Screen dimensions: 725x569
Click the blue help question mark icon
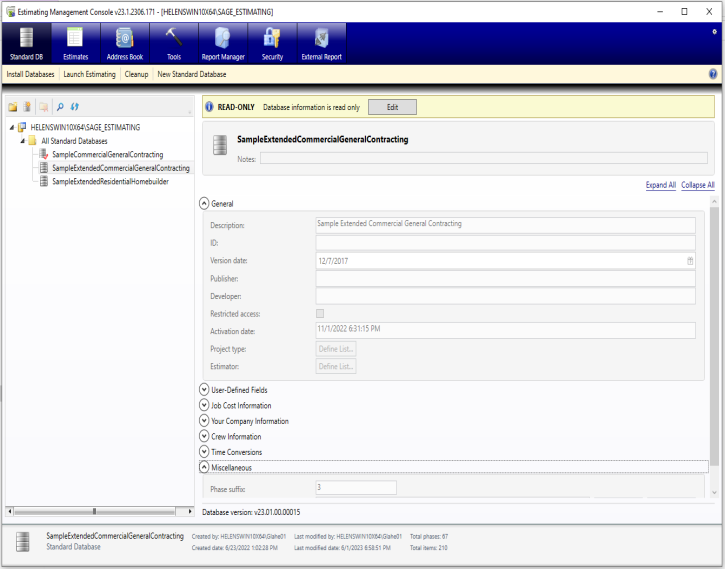pyautogui.click(x=713, y=74)
